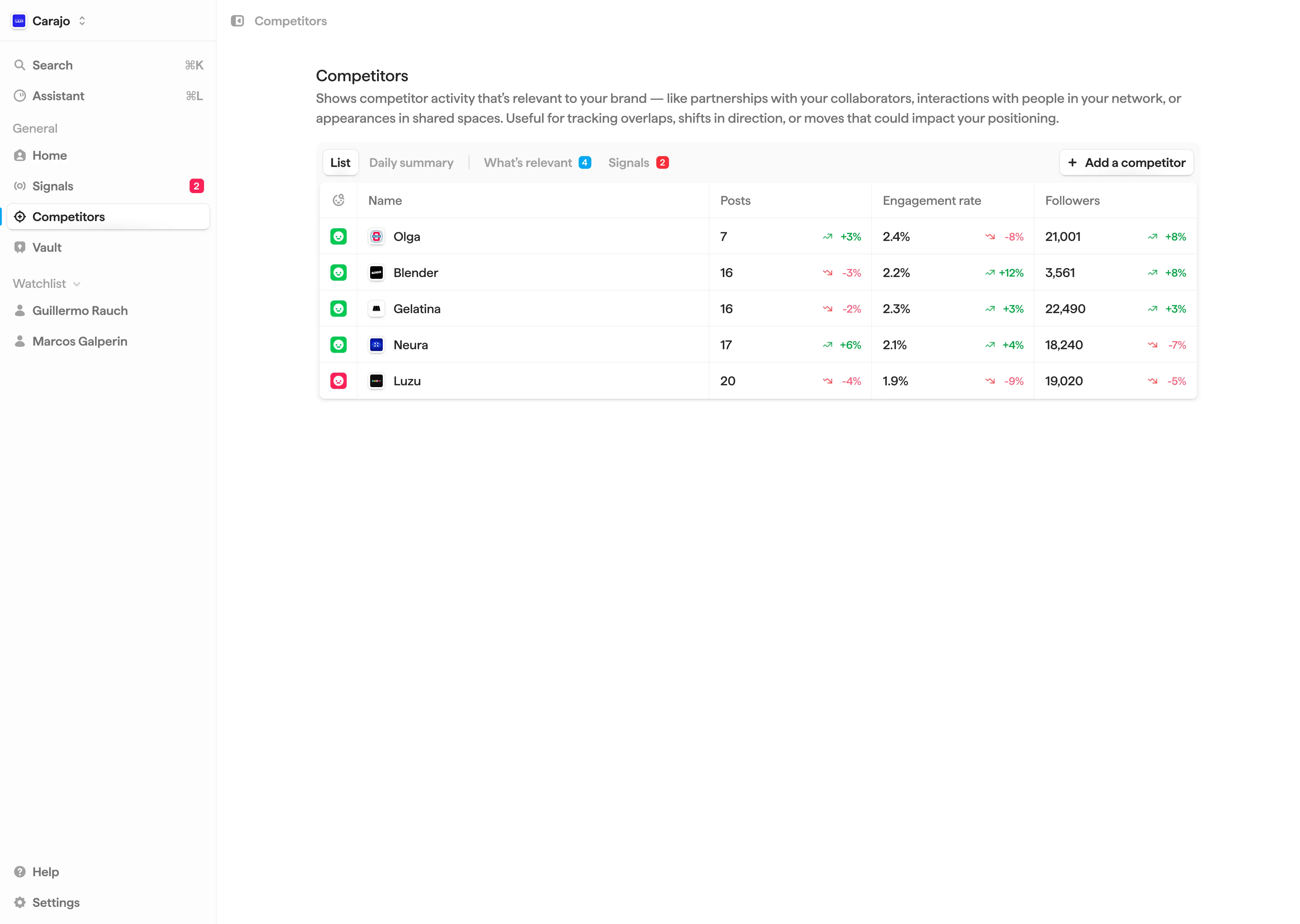The image size is (1300, 924).
Task: Open Assistant from the sidebar
Action: pyautogui.click(x=58, y=96)
